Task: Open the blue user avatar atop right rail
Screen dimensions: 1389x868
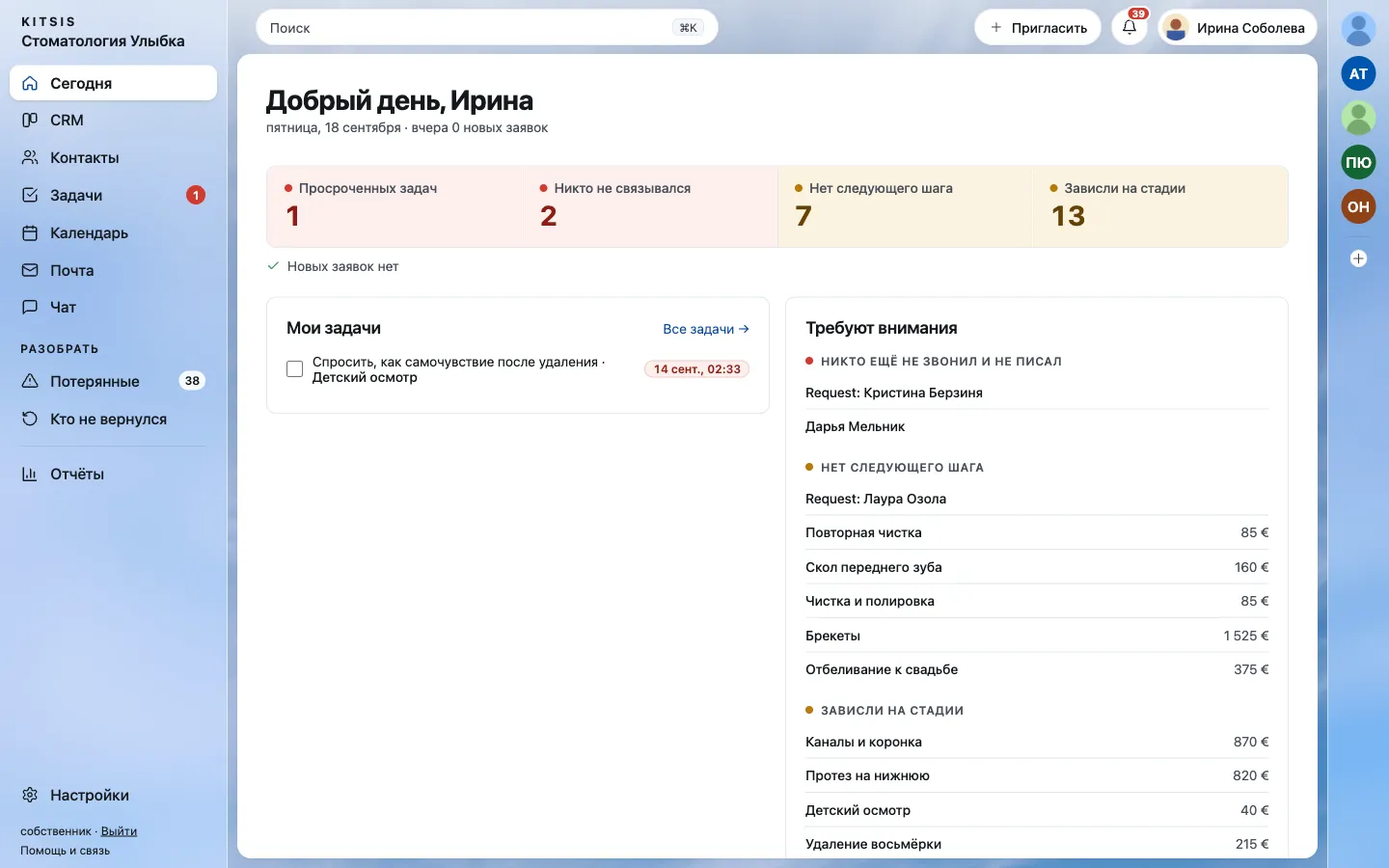Action: pos(1358,29)
